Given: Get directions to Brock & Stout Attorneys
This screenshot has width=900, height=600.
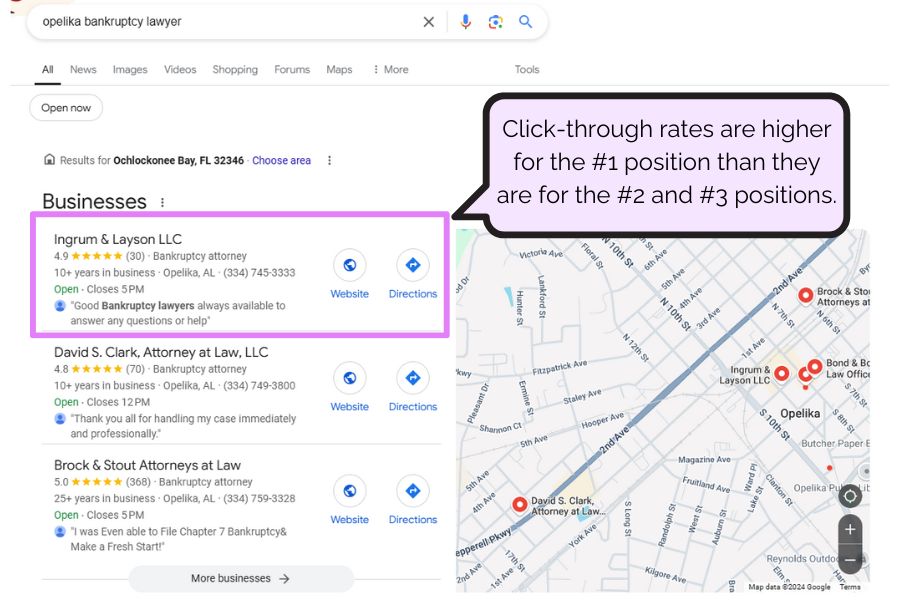Looking at the screenshot, I should (412, 491).
